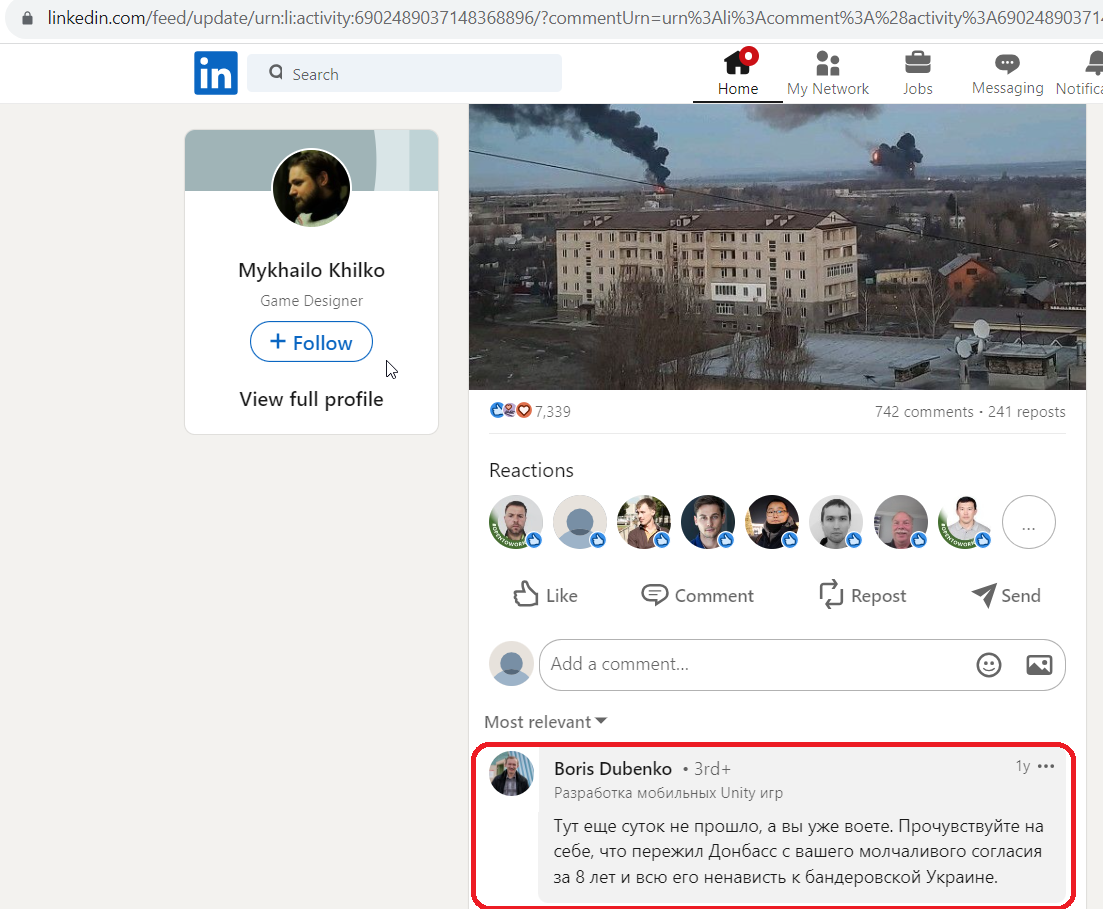Type in the LinkedIn Search field
The image size is (1103, 909).
(404, 73)
